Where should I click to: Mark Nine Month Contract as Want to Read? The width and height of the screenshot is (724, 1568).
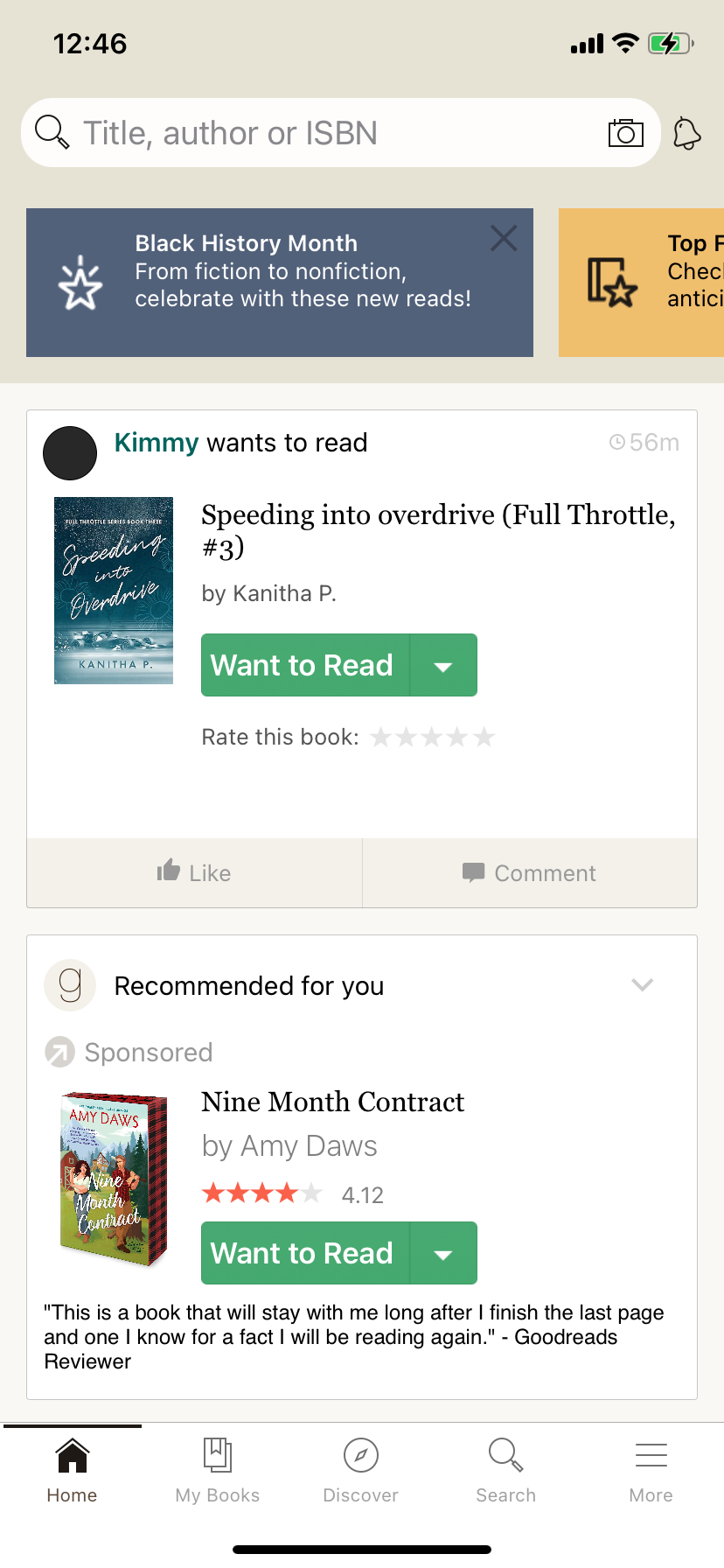click(303, 1254)
